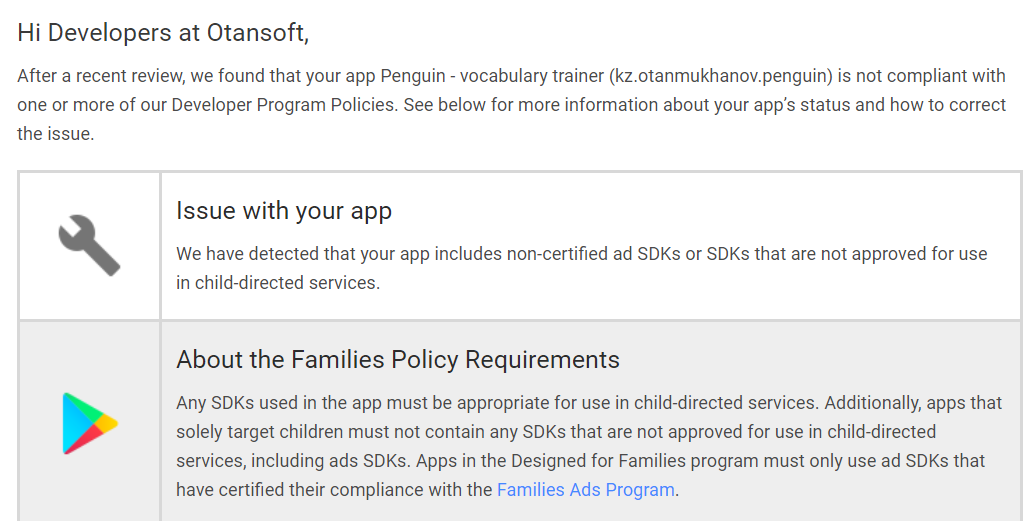The width and height of the screenshot is (1033, 521).
Task: Click the 'Hi Developers at Otansoft,' greeting
Action: [x=163, y=32]
